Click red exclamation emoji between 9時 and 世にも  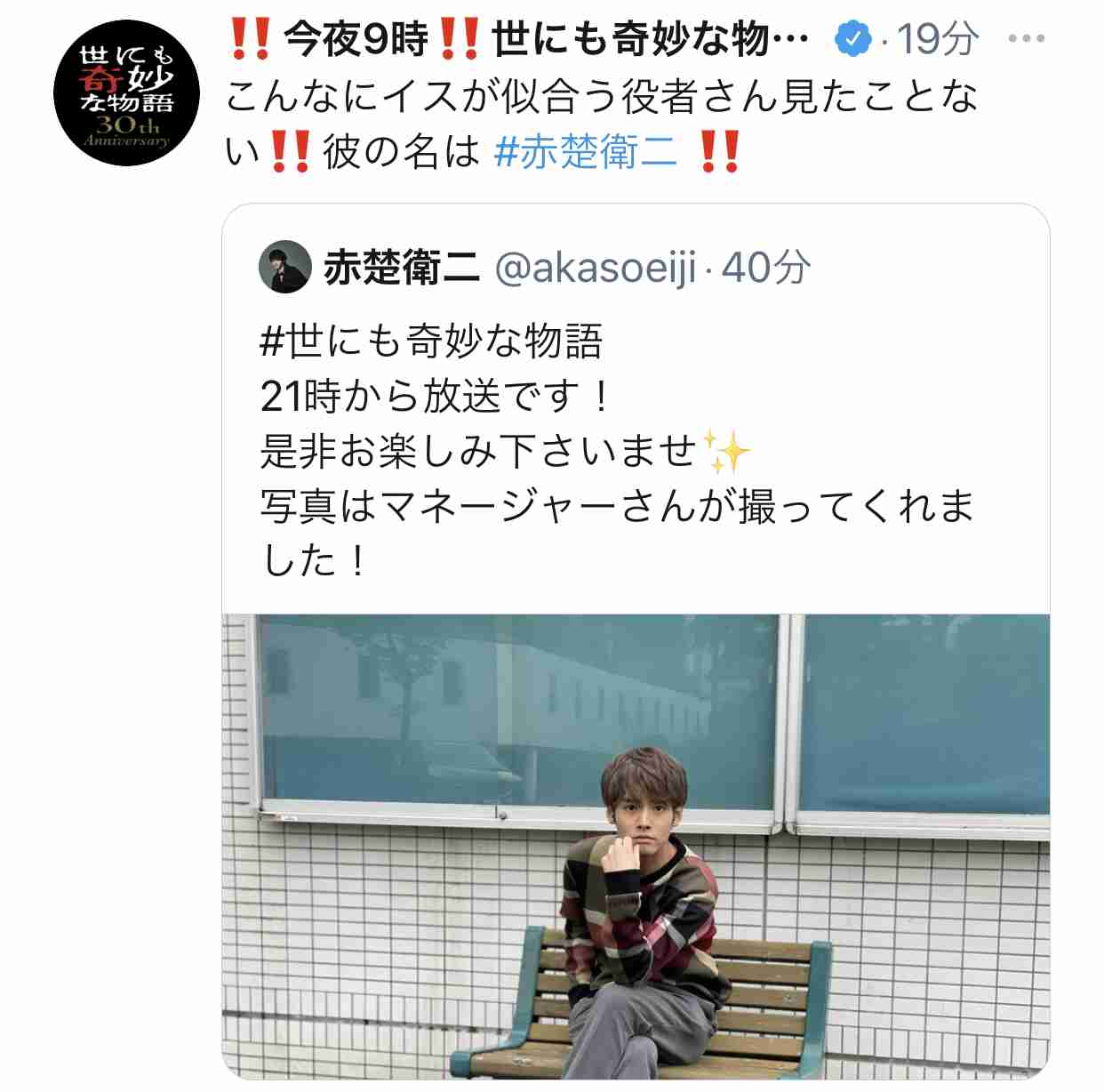tap(460, 39)
